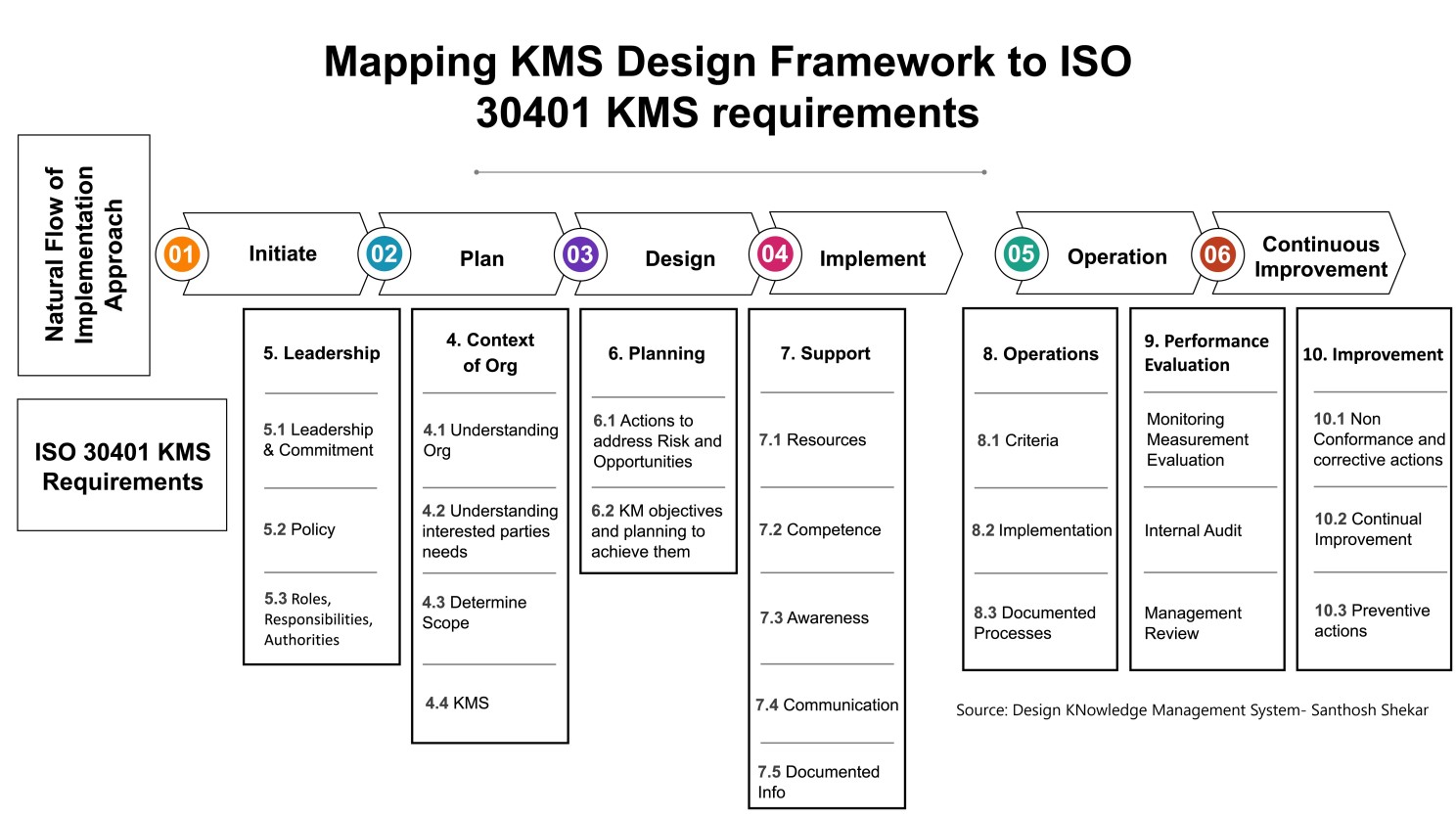Select the pink 04 step circle
This screenshot has height=818, width=1456.
point(775,254)
